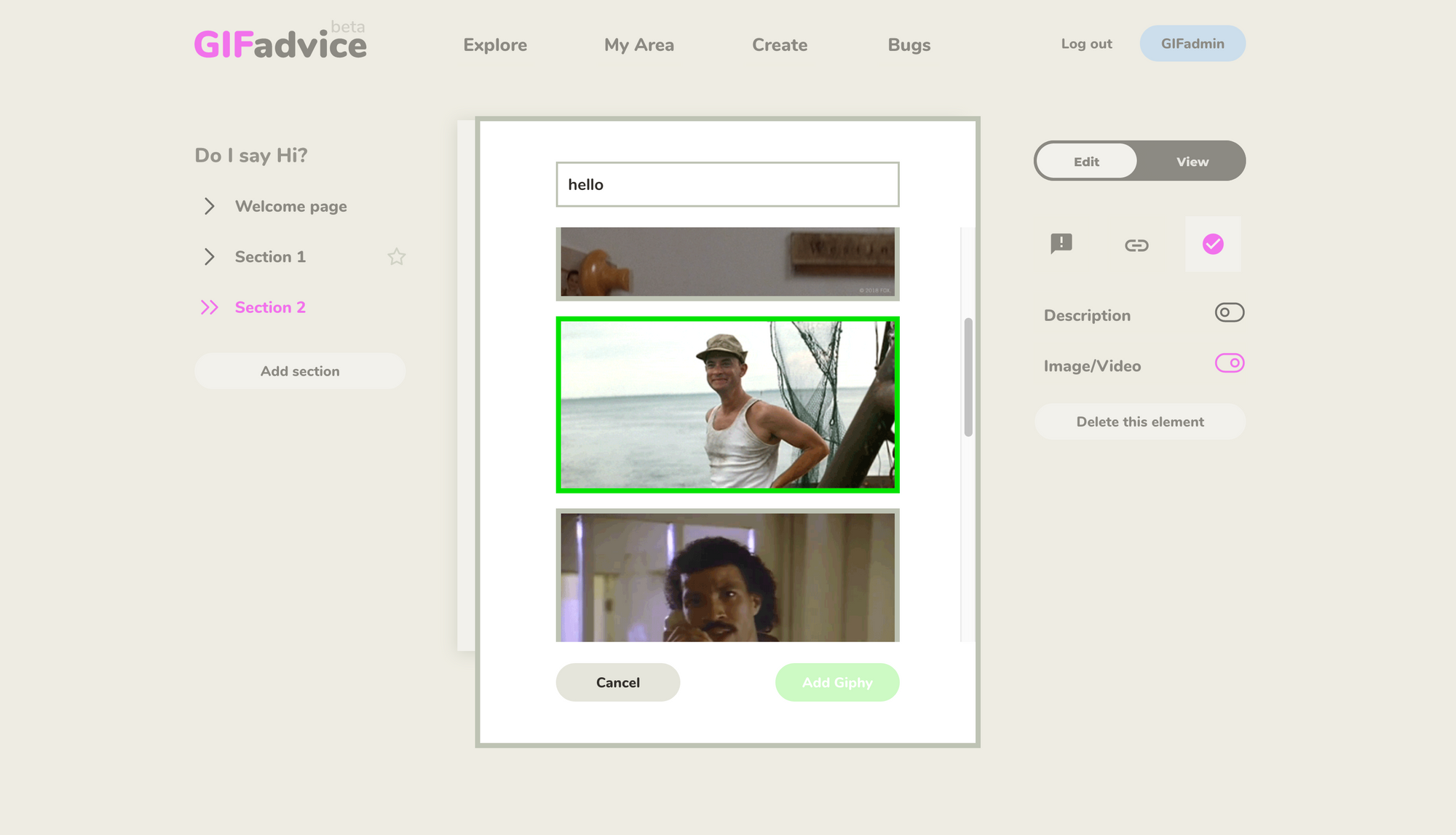The width and height of the screenshot is (1456, 835).
Task: Click the chain link icon
Action: [1136, 245]
